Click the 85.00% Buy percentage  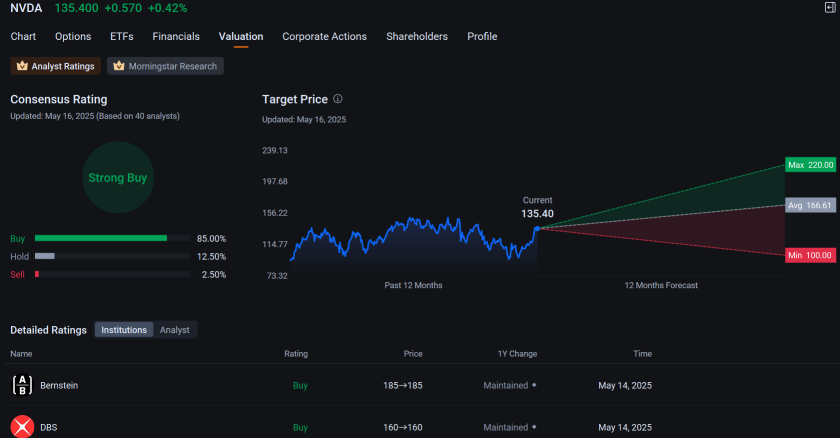[212, 238]
